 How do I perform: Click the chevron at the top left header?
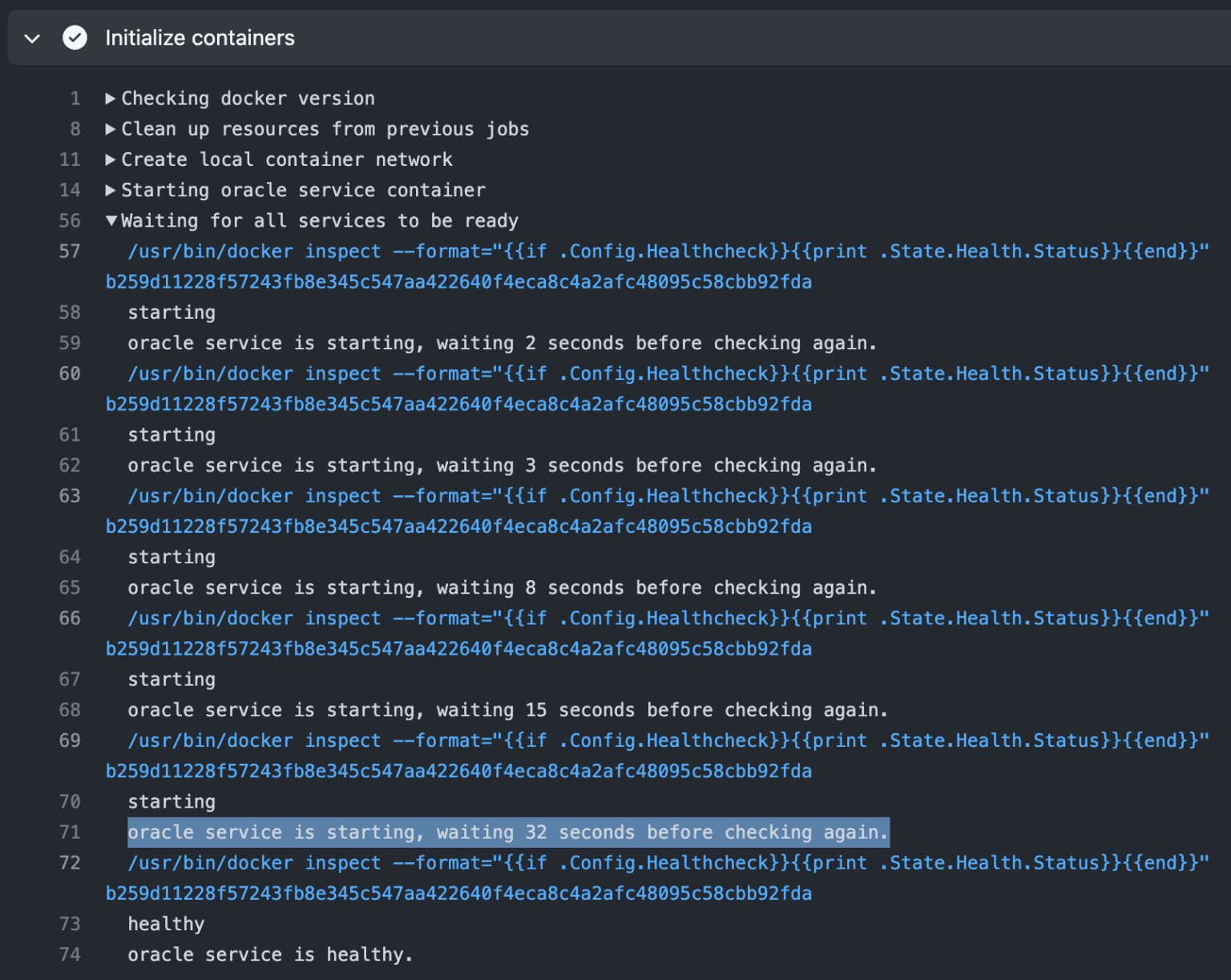pos(30,37)
